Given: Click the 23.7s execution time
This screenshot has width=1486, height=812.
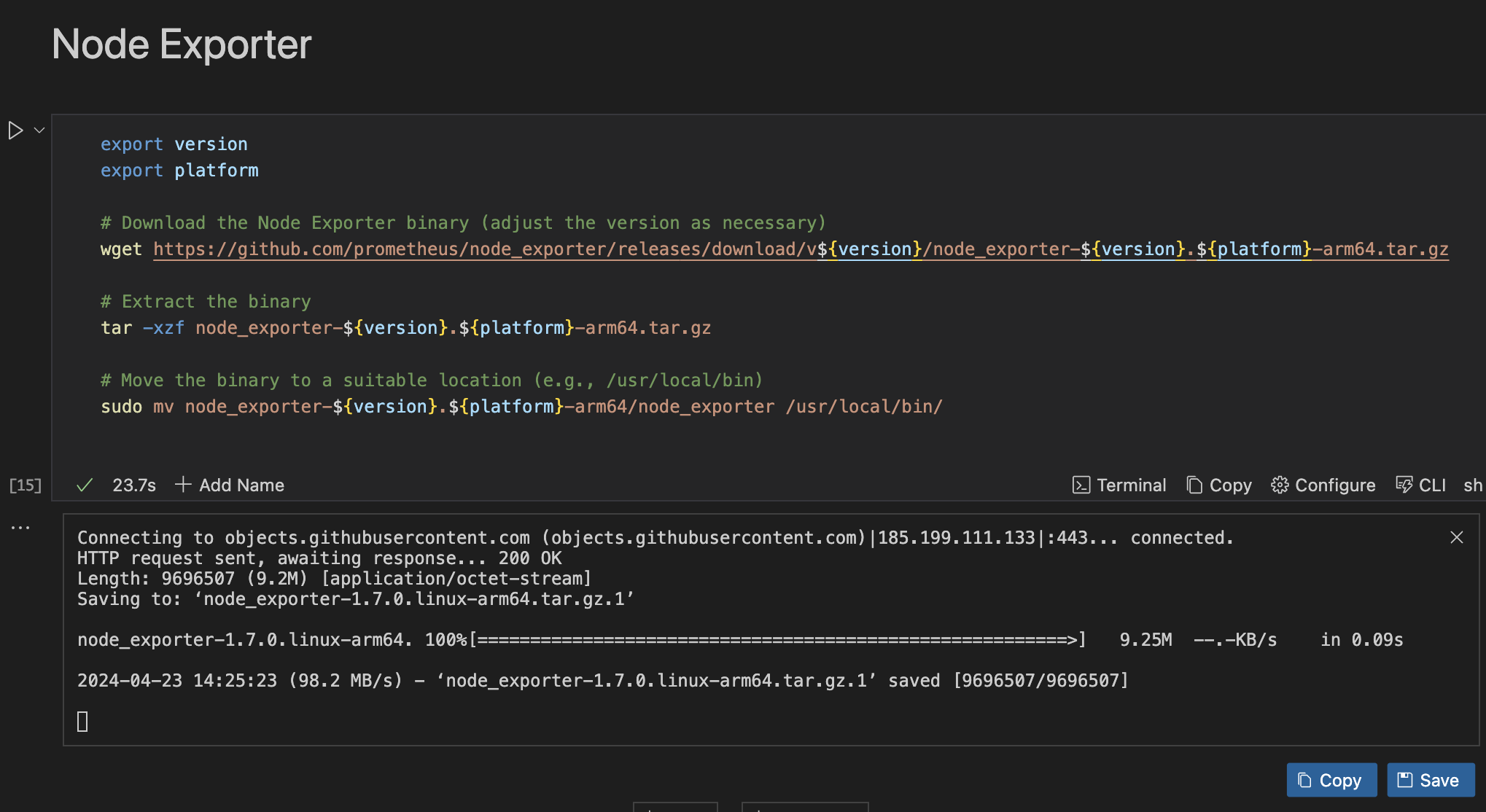Looking at the screenshot, I should [134, 485].
